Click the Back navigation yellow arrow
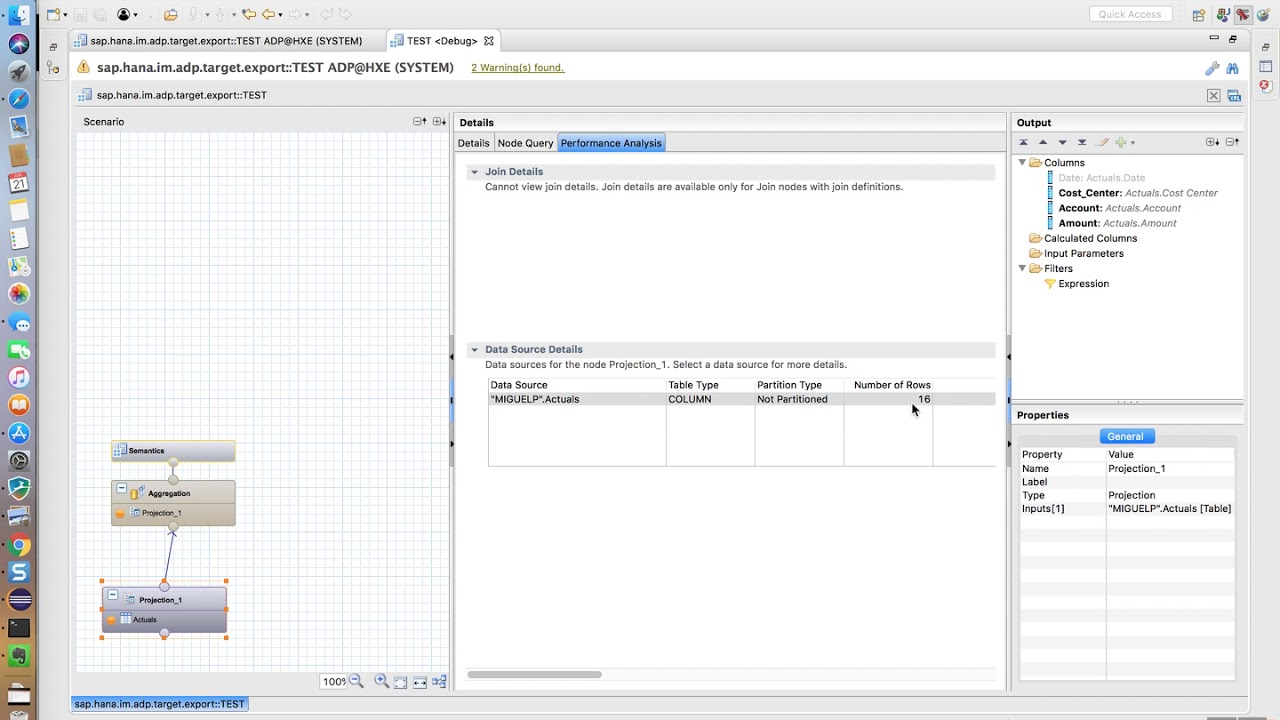The width and height of the screenshot is (1280, 720). (x=268, y=15)
